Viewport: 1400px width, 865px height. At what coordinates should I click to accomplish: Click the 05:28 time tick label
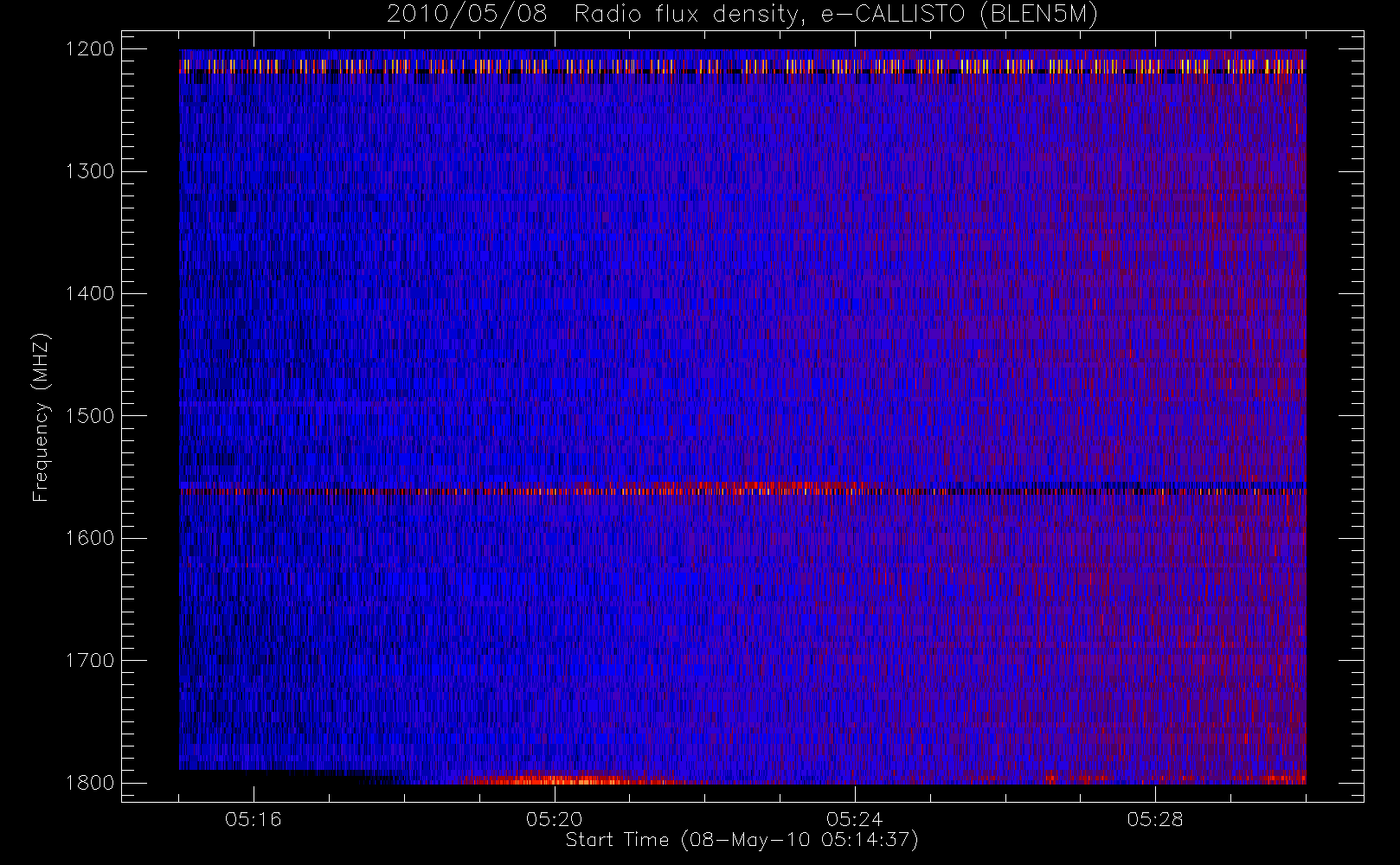coord(1155,819)
